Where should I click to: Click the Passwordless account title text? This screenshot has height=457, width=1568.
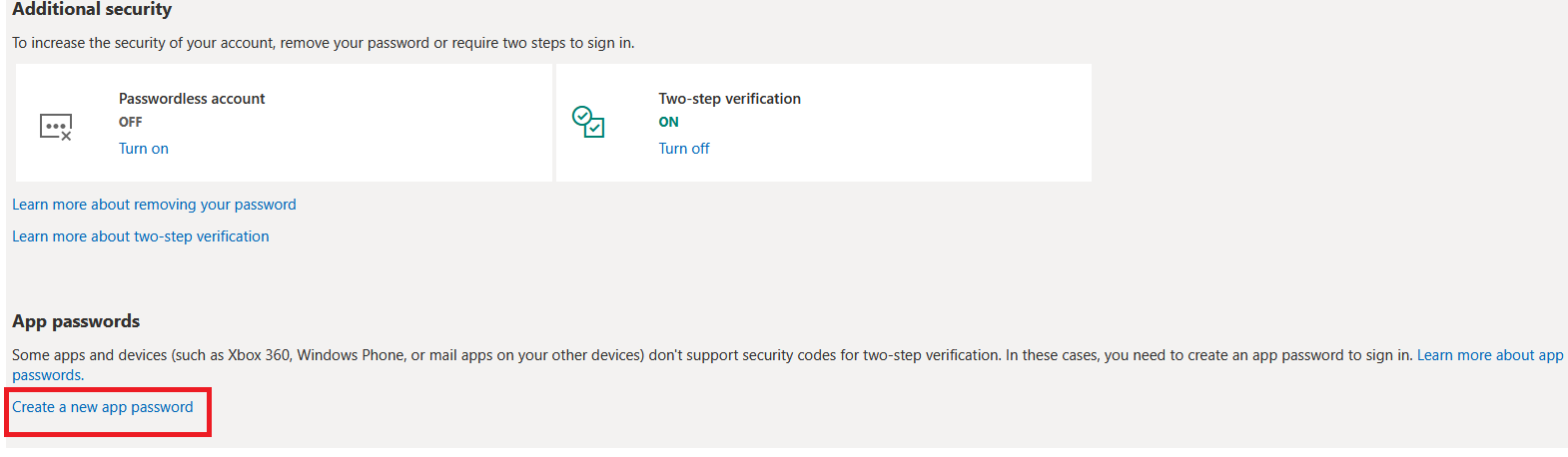tap(192, 99)
